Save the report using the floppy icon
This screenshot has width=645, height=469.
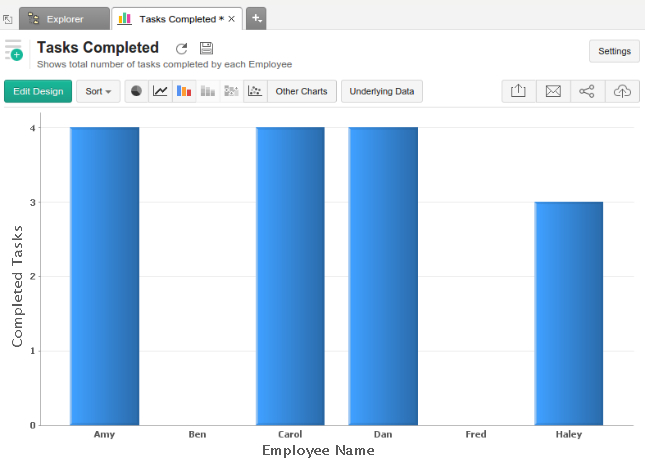tap(206, 48)
